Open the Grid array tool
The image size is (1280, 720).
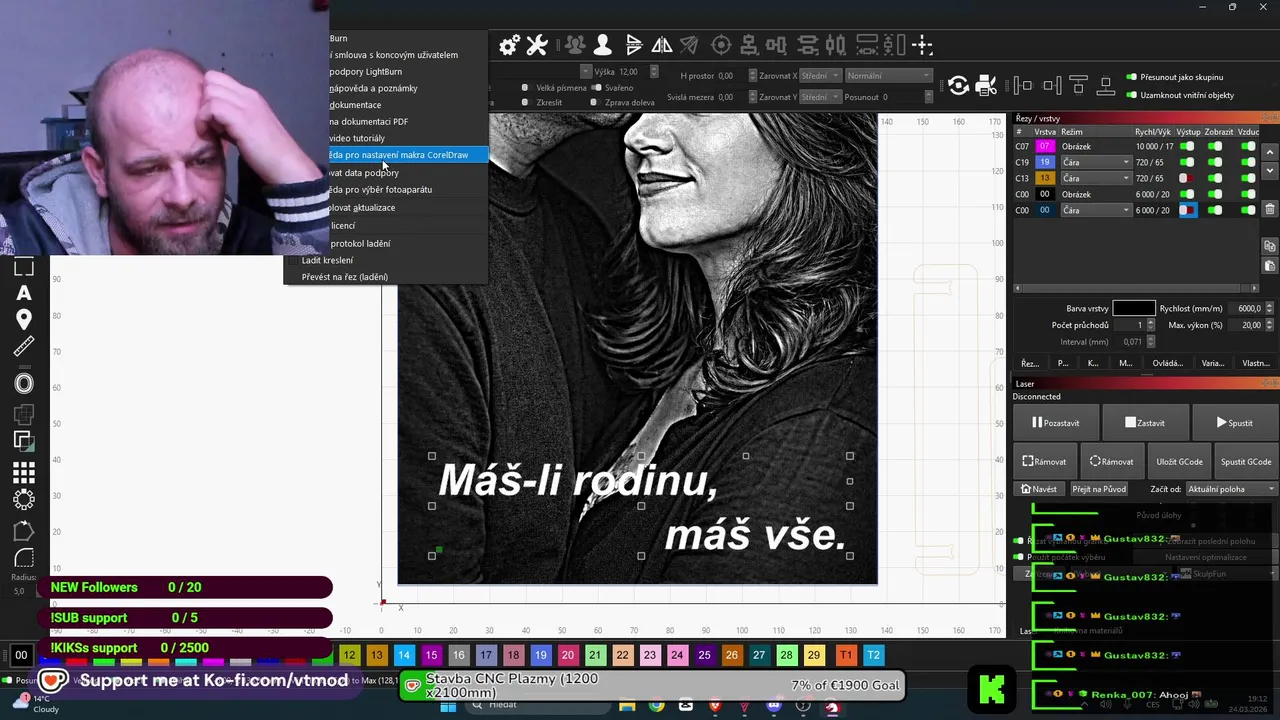click(24, 472)
